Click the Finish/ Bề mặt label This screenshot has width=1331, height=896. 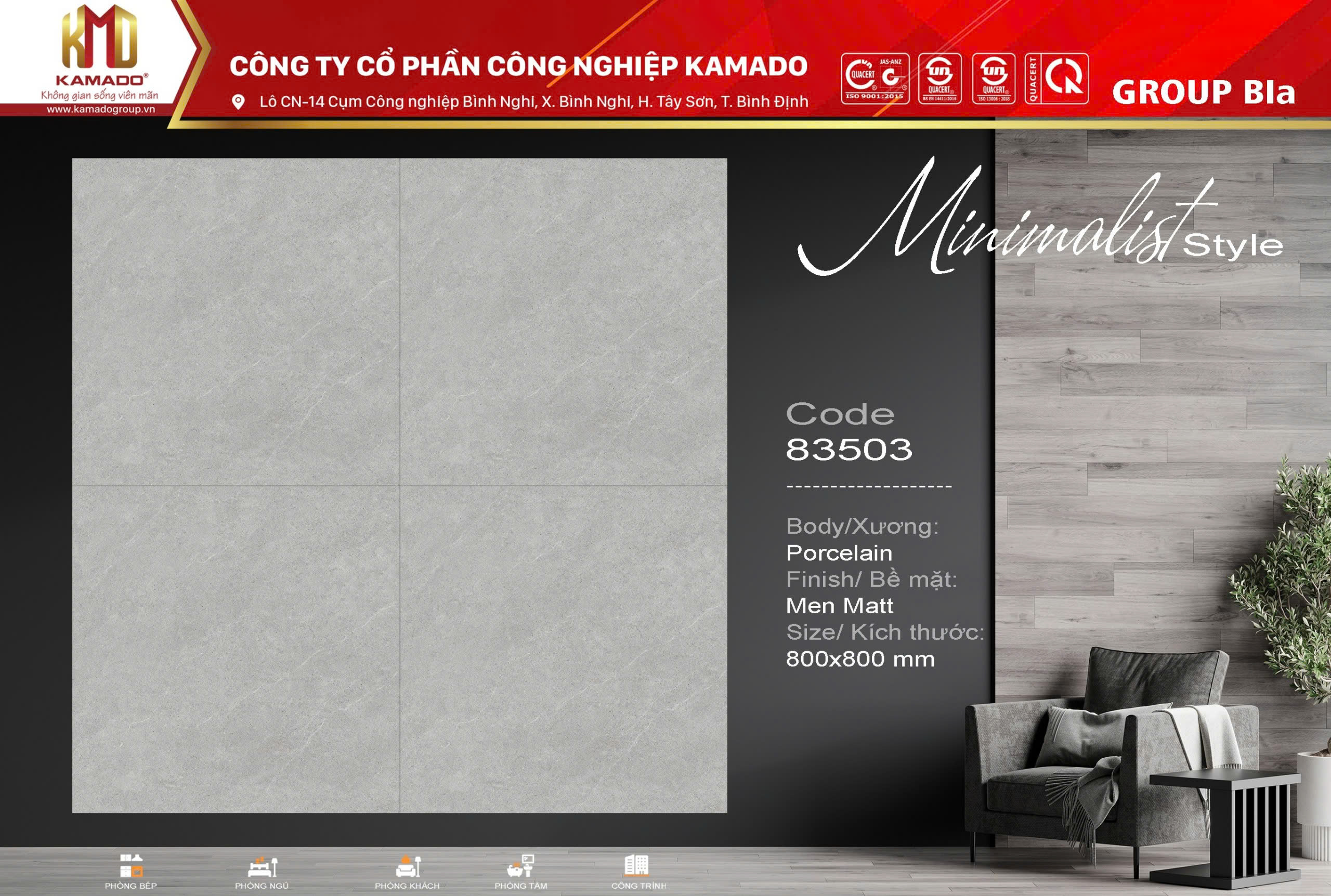[871, 579]
